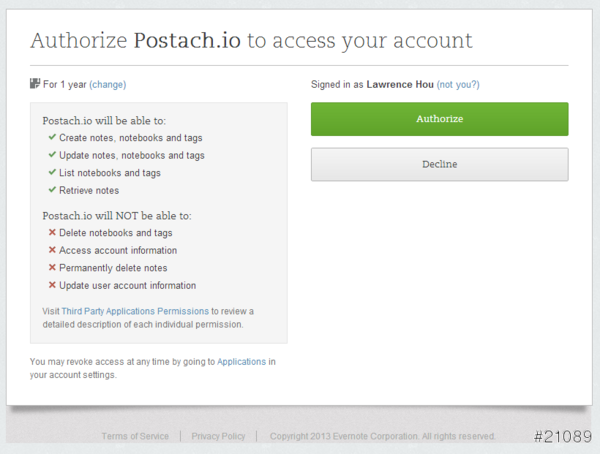Click red X beside Update user account information
The width and height of the screenshot is (600, 454).
pyautogui.click(x=52, y=285)
